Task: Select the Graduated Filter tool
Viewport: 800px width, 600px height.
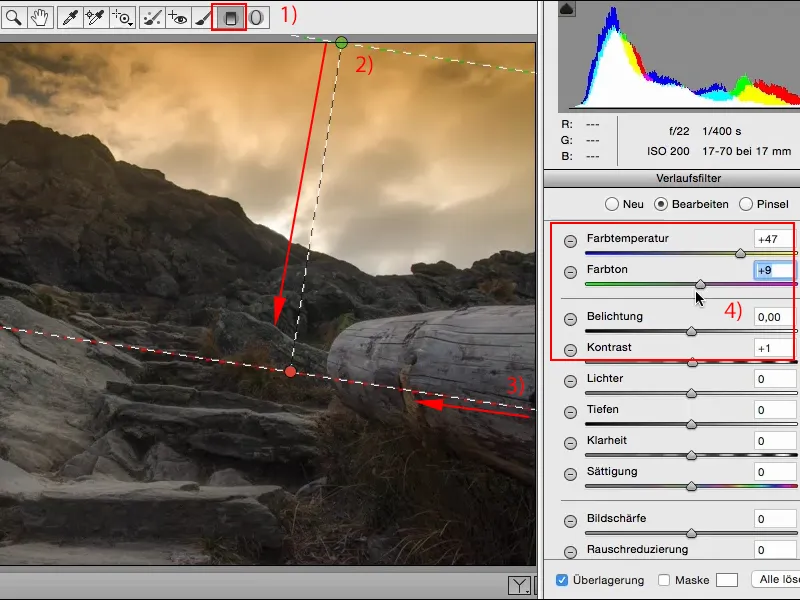Action: click(230, 18)
